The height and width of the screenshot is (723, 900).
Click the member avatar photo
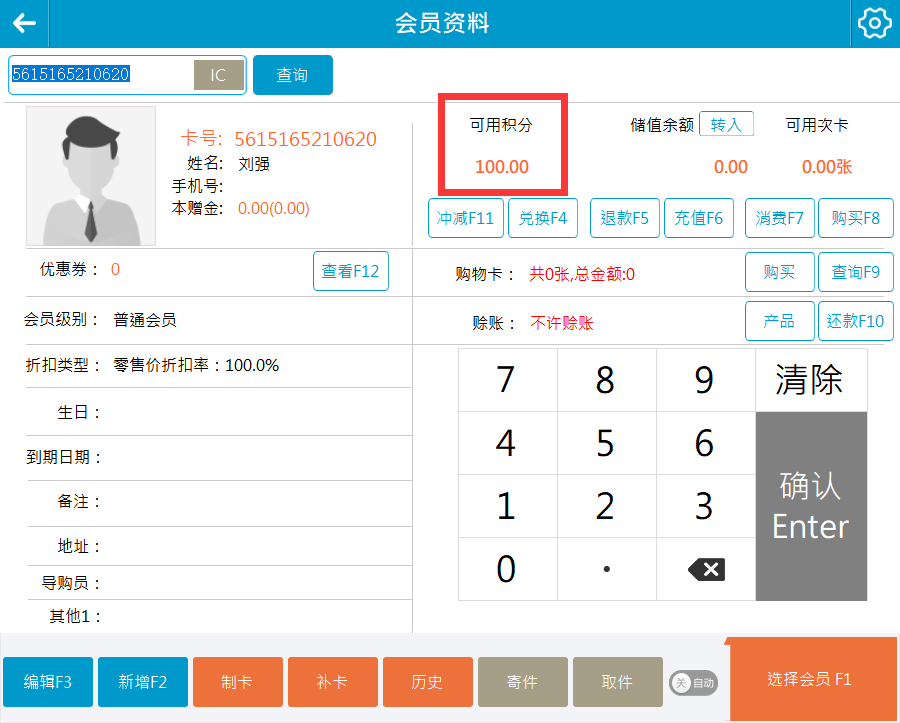[x=91, y=176]
